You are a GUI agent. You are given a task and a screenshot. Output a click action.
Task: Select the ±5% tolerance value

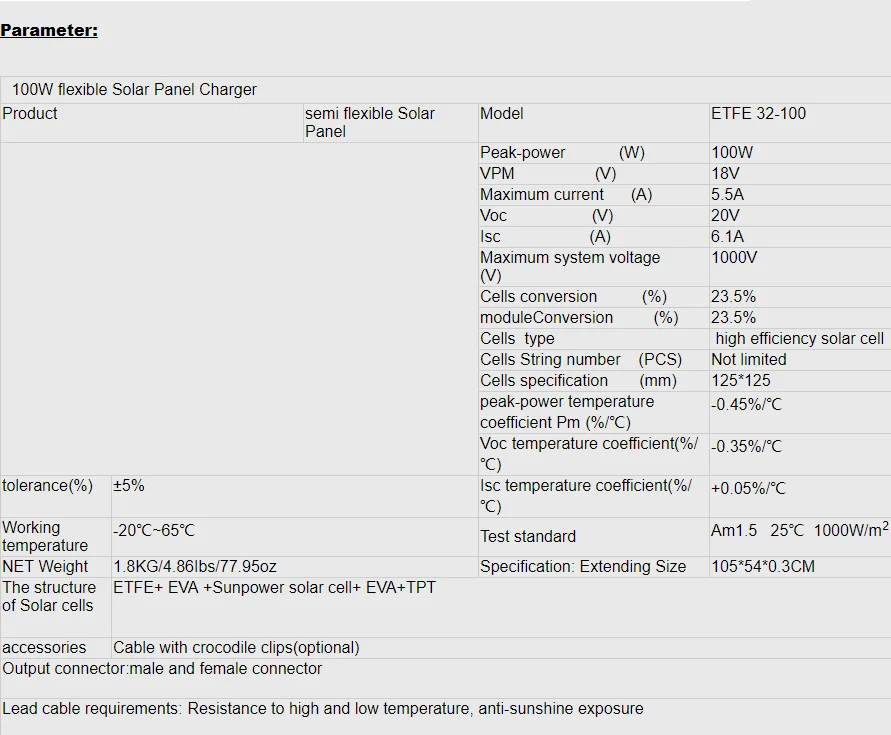129,485
